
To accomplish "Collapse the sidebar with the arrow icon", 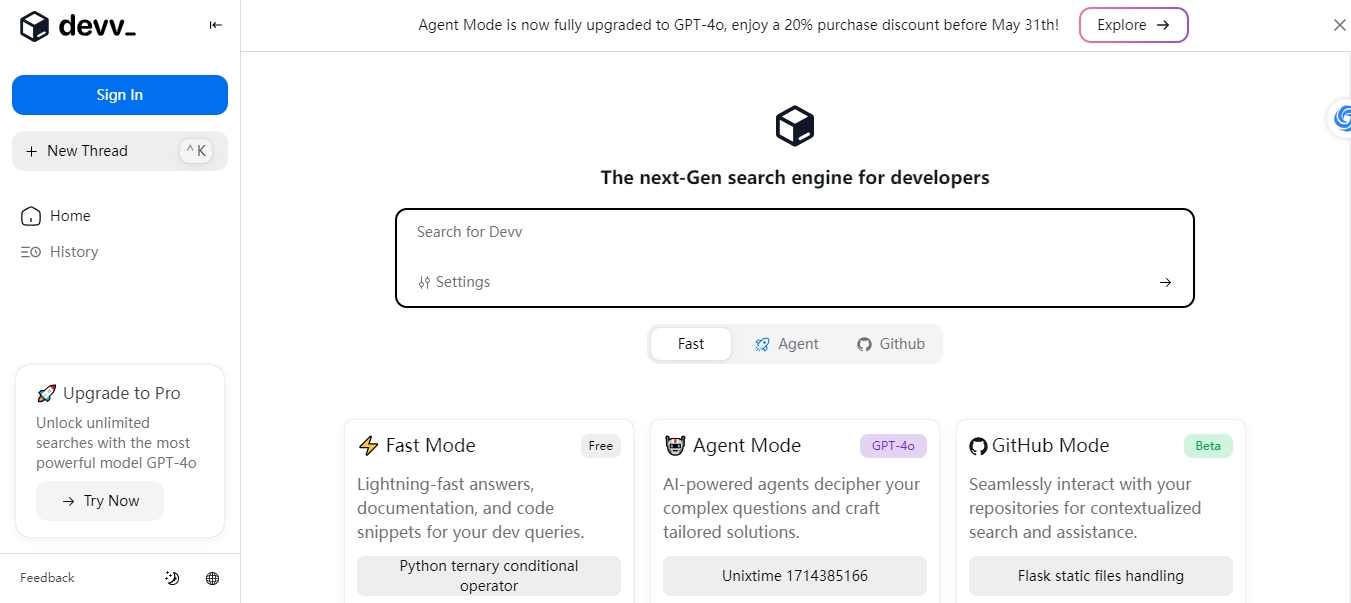I will [215, 25].
